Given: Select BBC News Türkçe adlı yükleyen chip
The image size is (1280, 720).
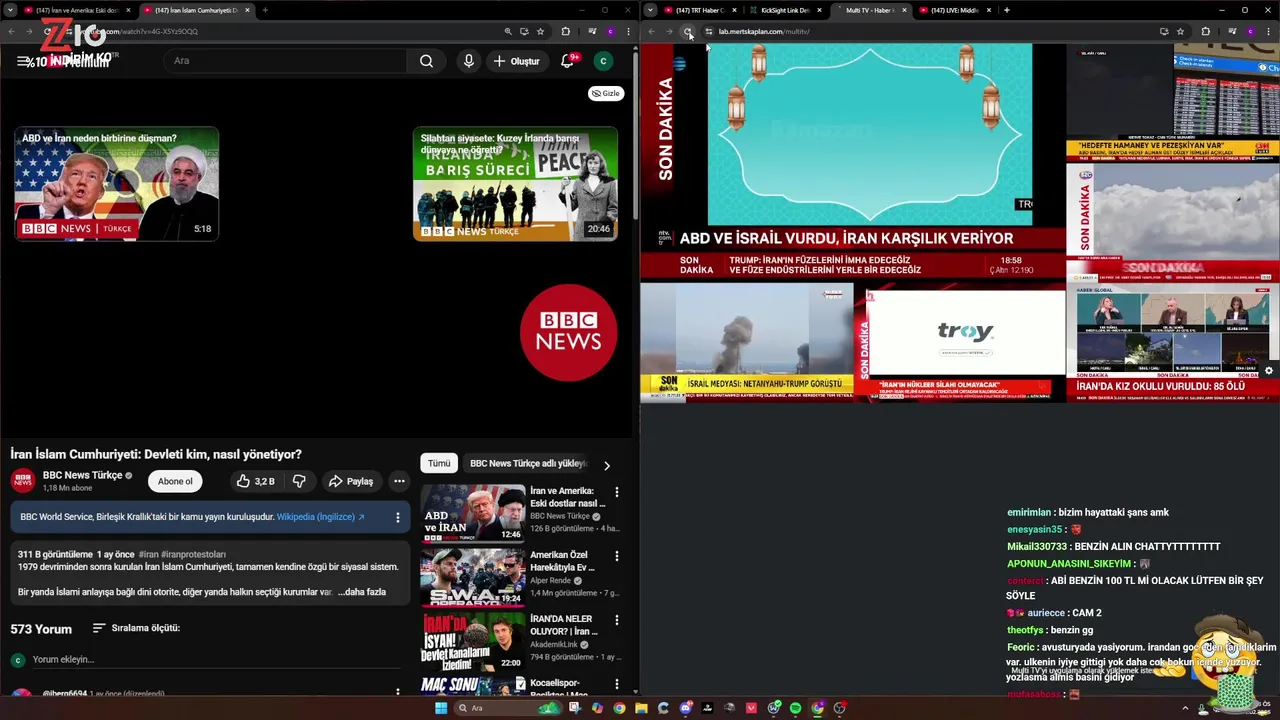Looking at the screenshot, I should (527, 463).
